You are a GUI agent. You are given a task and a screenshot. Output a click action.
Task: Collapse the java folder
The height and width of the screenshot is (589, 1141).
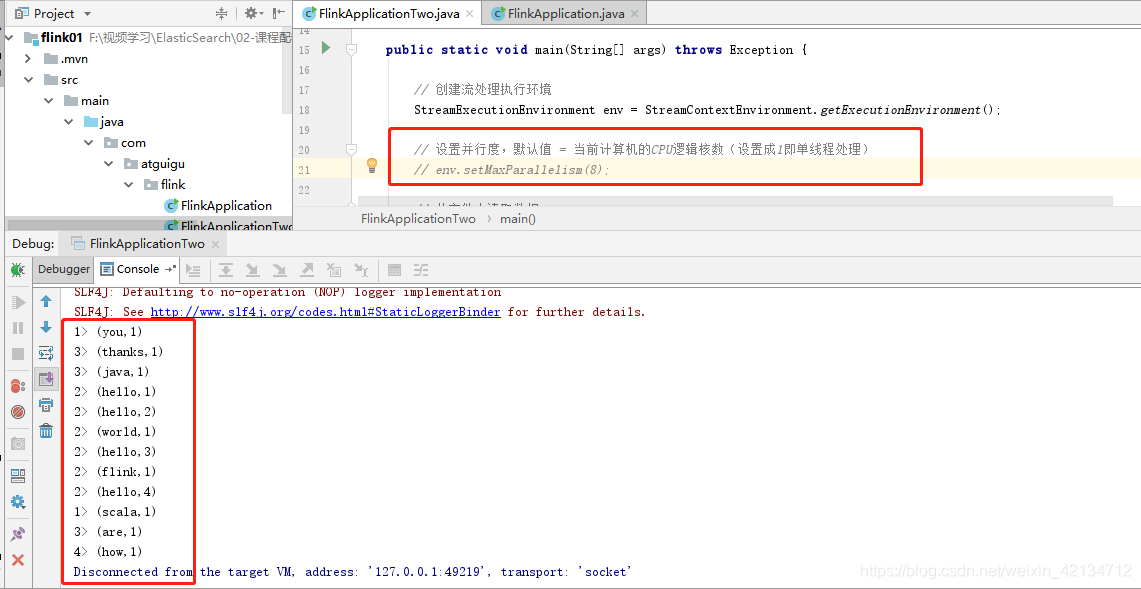(x=68, y=122)
